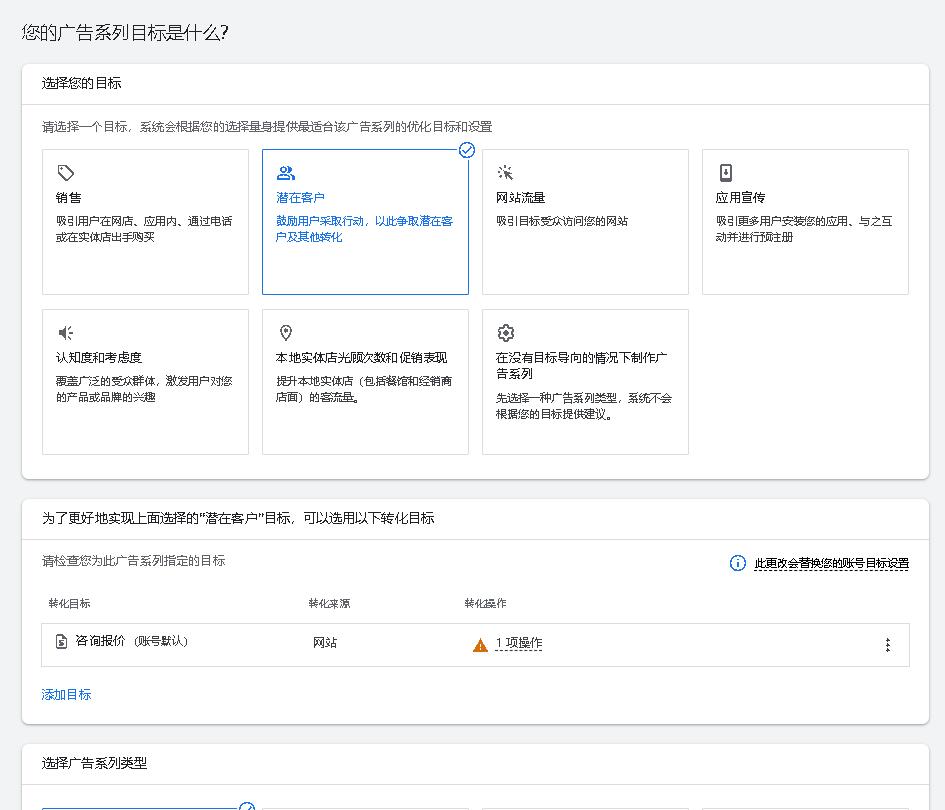This screenshot has height=810, width=945.
Task: Click the 潜在客户 people icon
Action: point(286,173)
